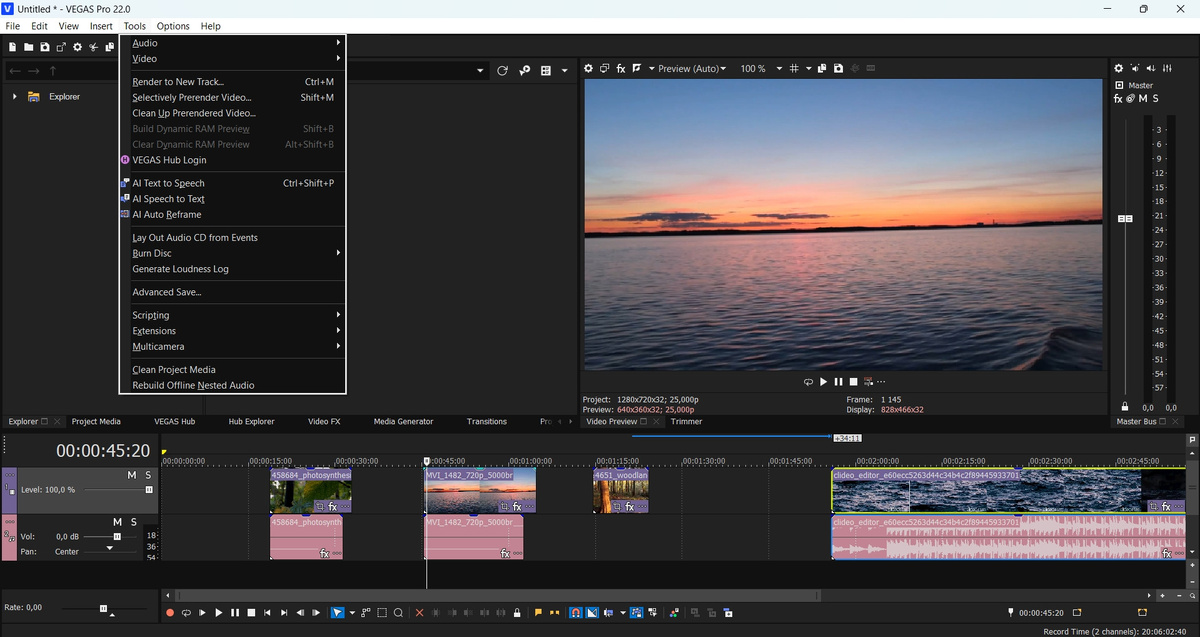Image resolution: width=1200 pixels, height=637 pixels.
Task: Mute video track 1
Action: click(131, 475)
